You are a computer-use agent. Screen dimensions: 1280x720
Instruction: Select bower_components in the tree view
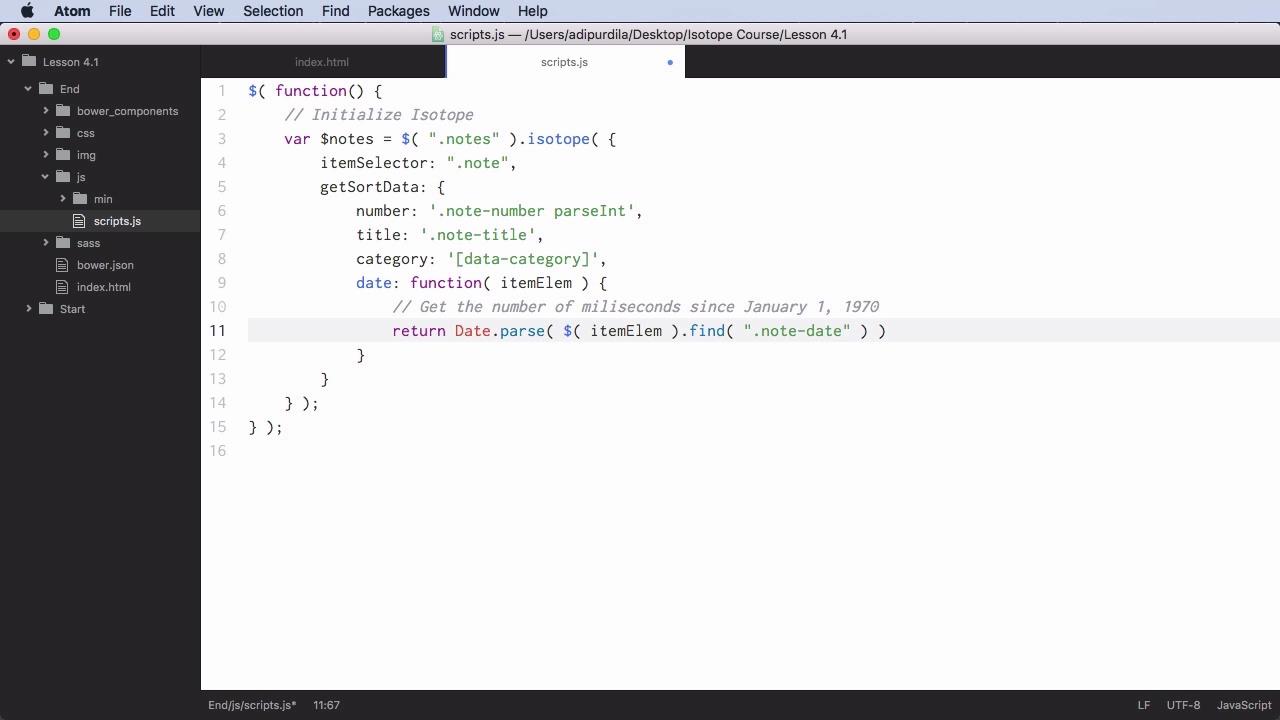[127, 111]
